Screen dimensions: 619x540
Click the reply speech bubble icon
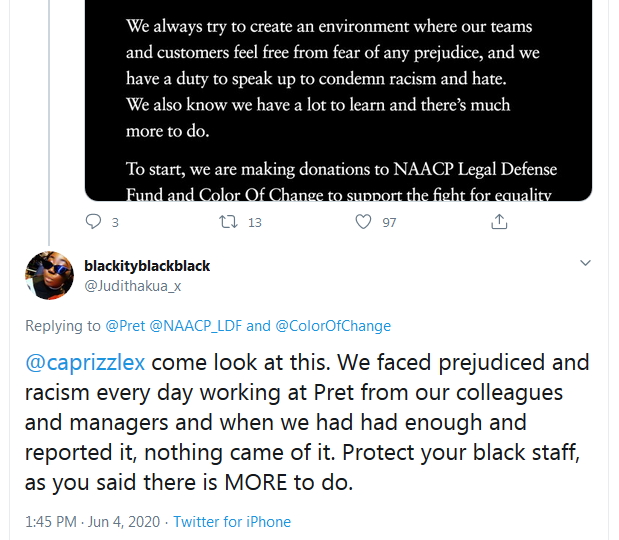(94, 222)
